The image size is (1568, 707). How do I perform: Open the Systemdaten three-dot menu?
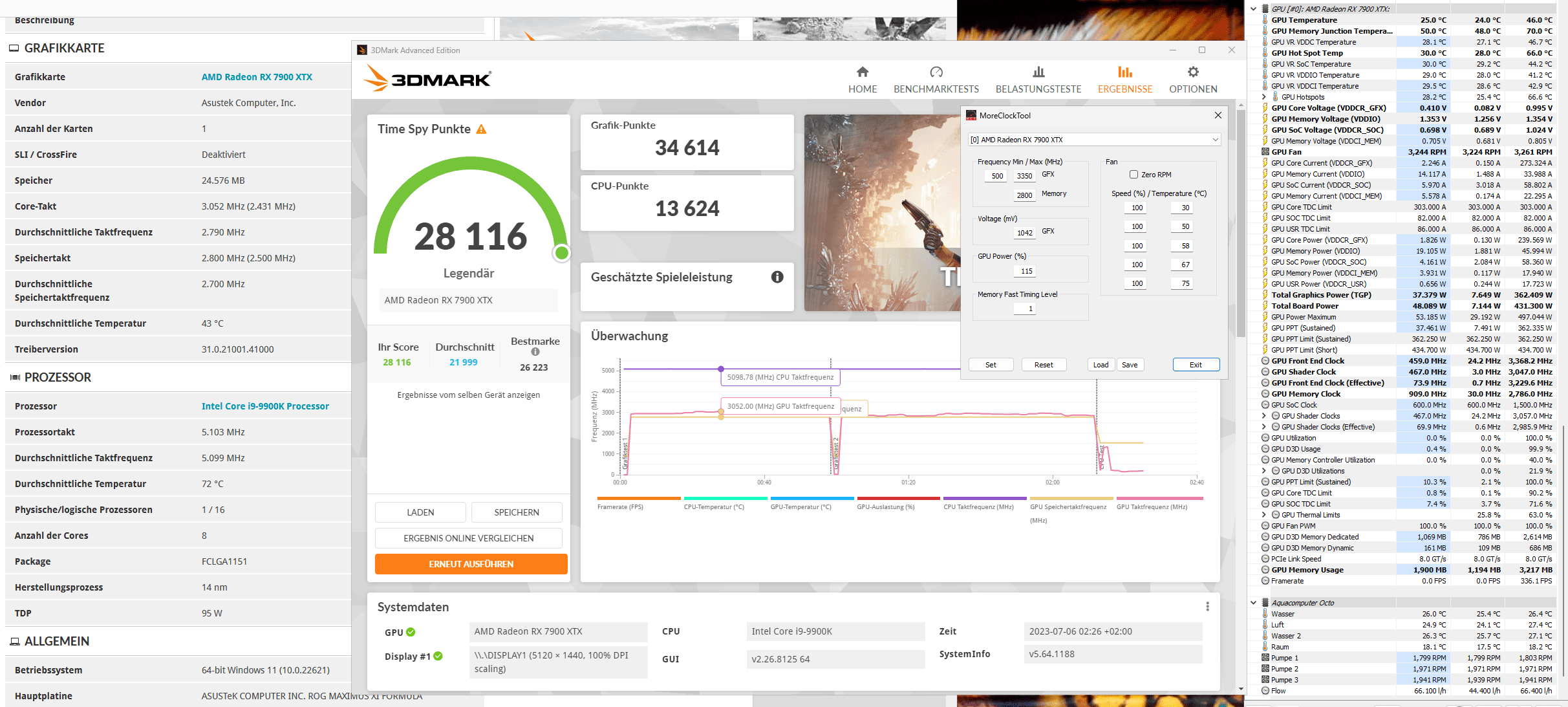click(1207, 607)
